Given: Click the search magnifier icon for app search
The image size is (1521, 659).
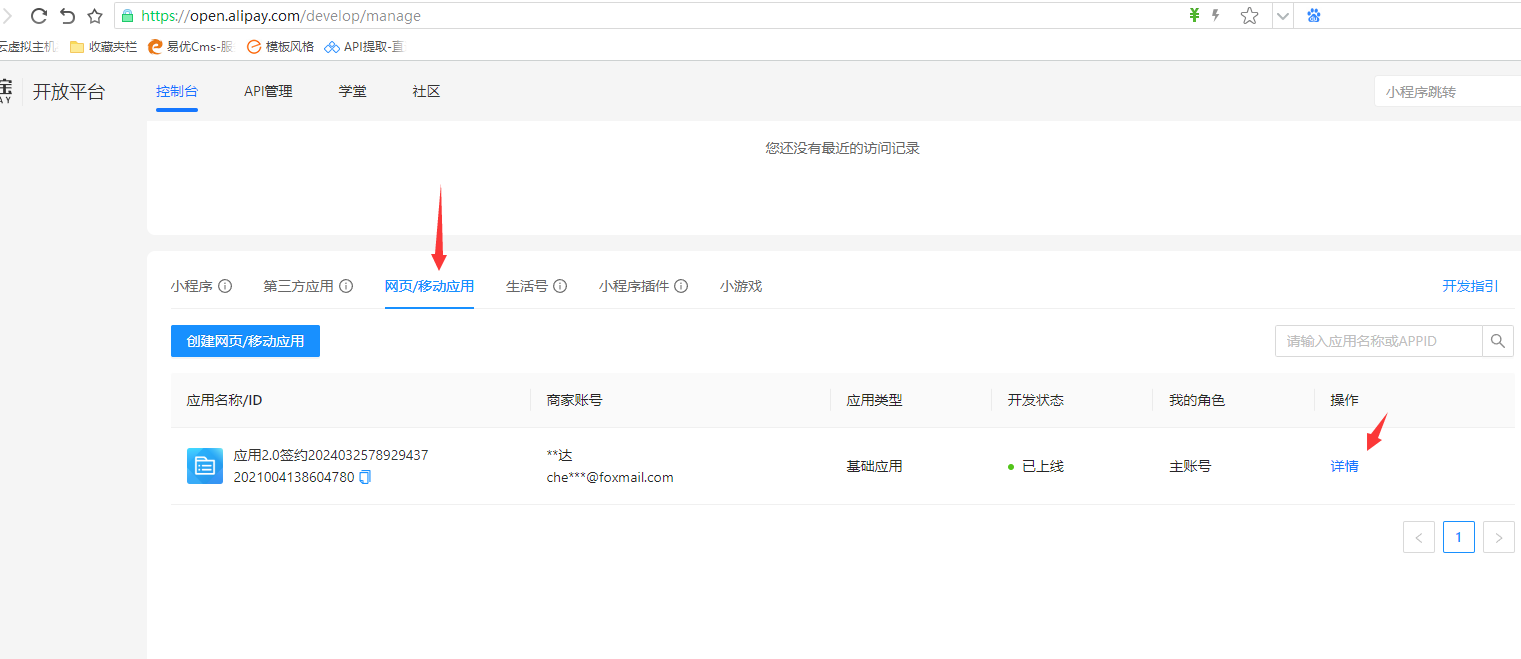Looking at the screenshot, I should (1497, 341).
